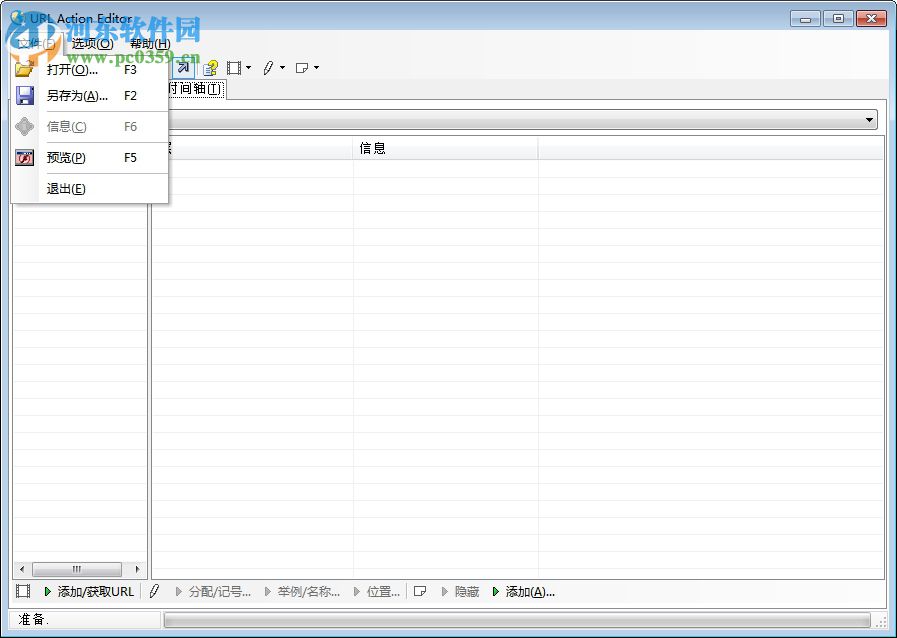Expand the pencil icon's dropdown arrow
The width and height of the screenshot is (897, 638).
click(281, 68)
